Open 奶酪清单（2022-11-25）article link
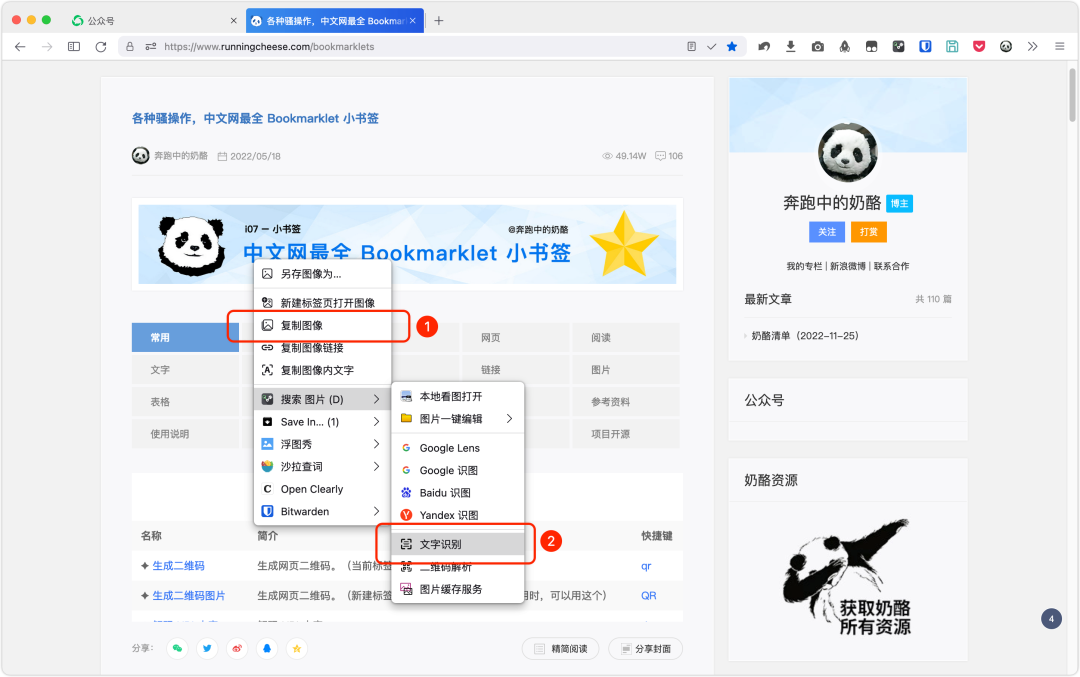Screen dimensions: 1080x677 805,336
